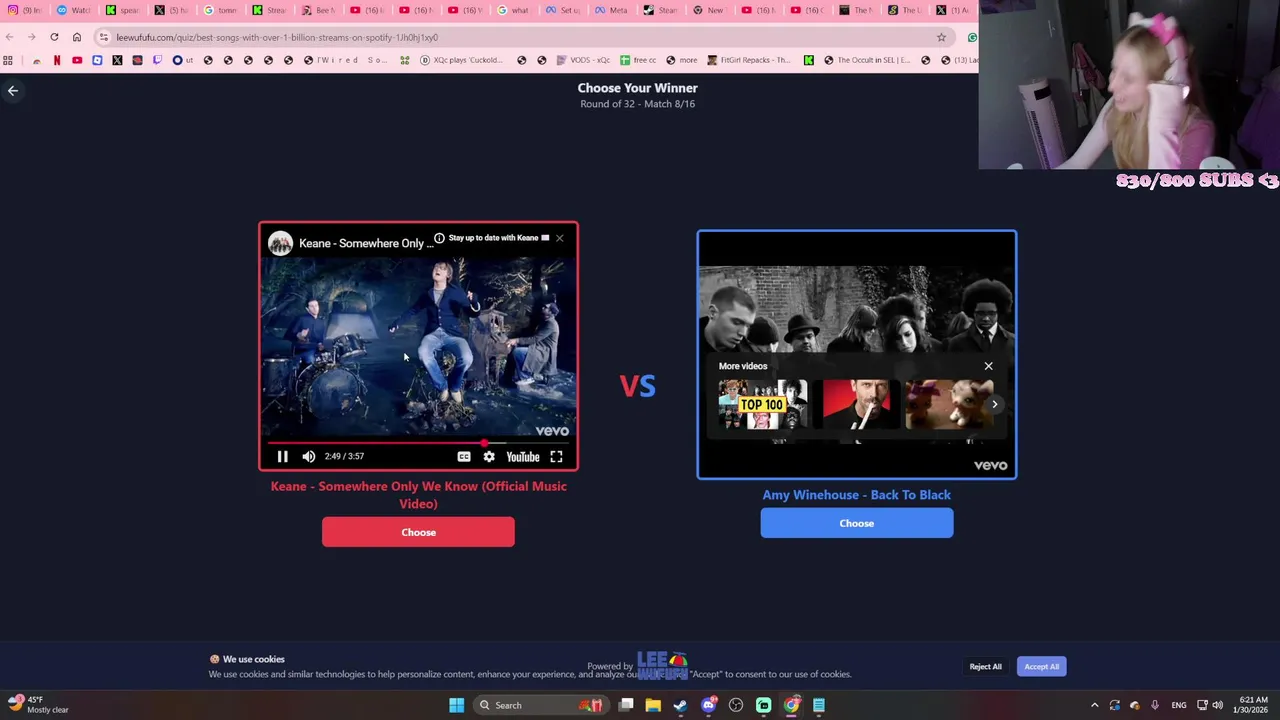This screenshot has width=1280, height=720.
Task: Open the 'I Wired So...' bookmark
Action: [346, 60]
